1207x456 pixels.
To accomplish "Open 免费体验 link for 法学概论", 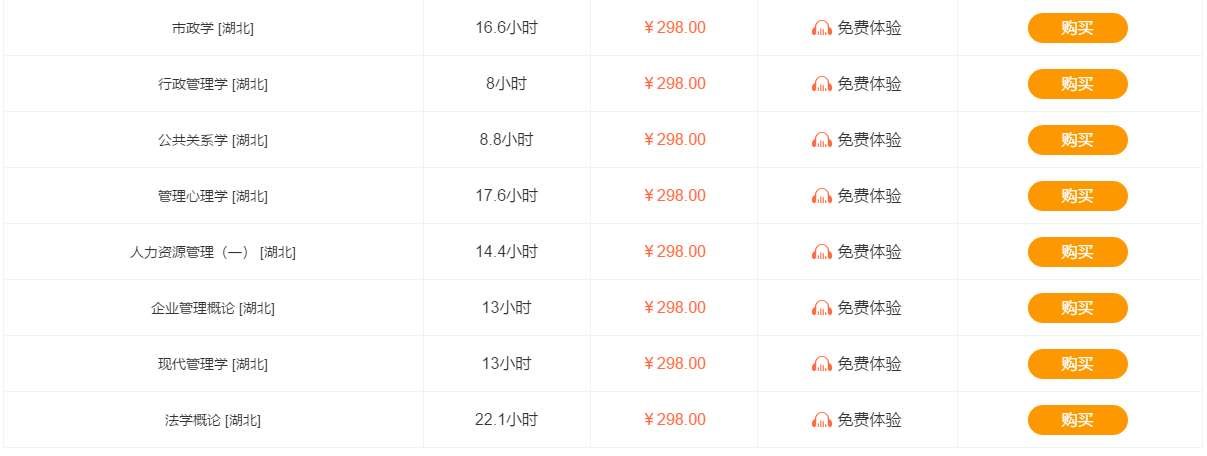I will pyautogui.click(x=869, y=420).
